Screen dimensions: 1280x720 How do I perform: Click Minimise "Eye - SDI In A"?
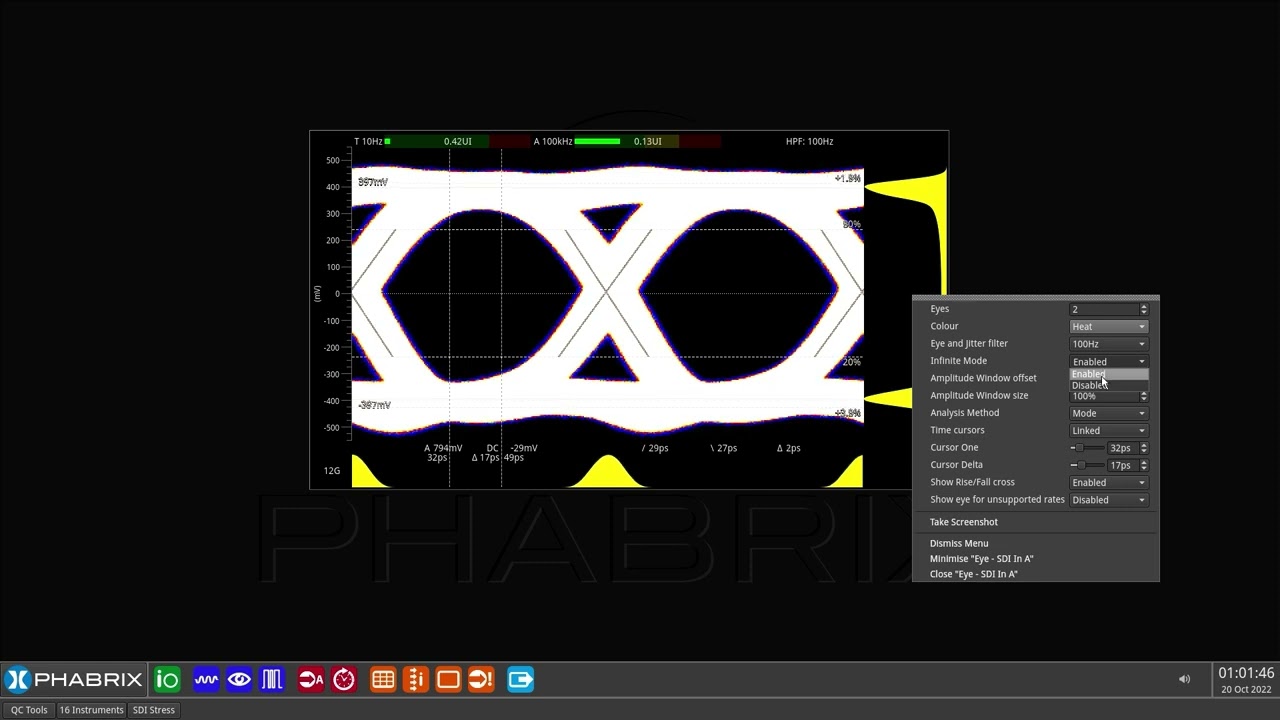pyautogui.click(x=982, y=559)
